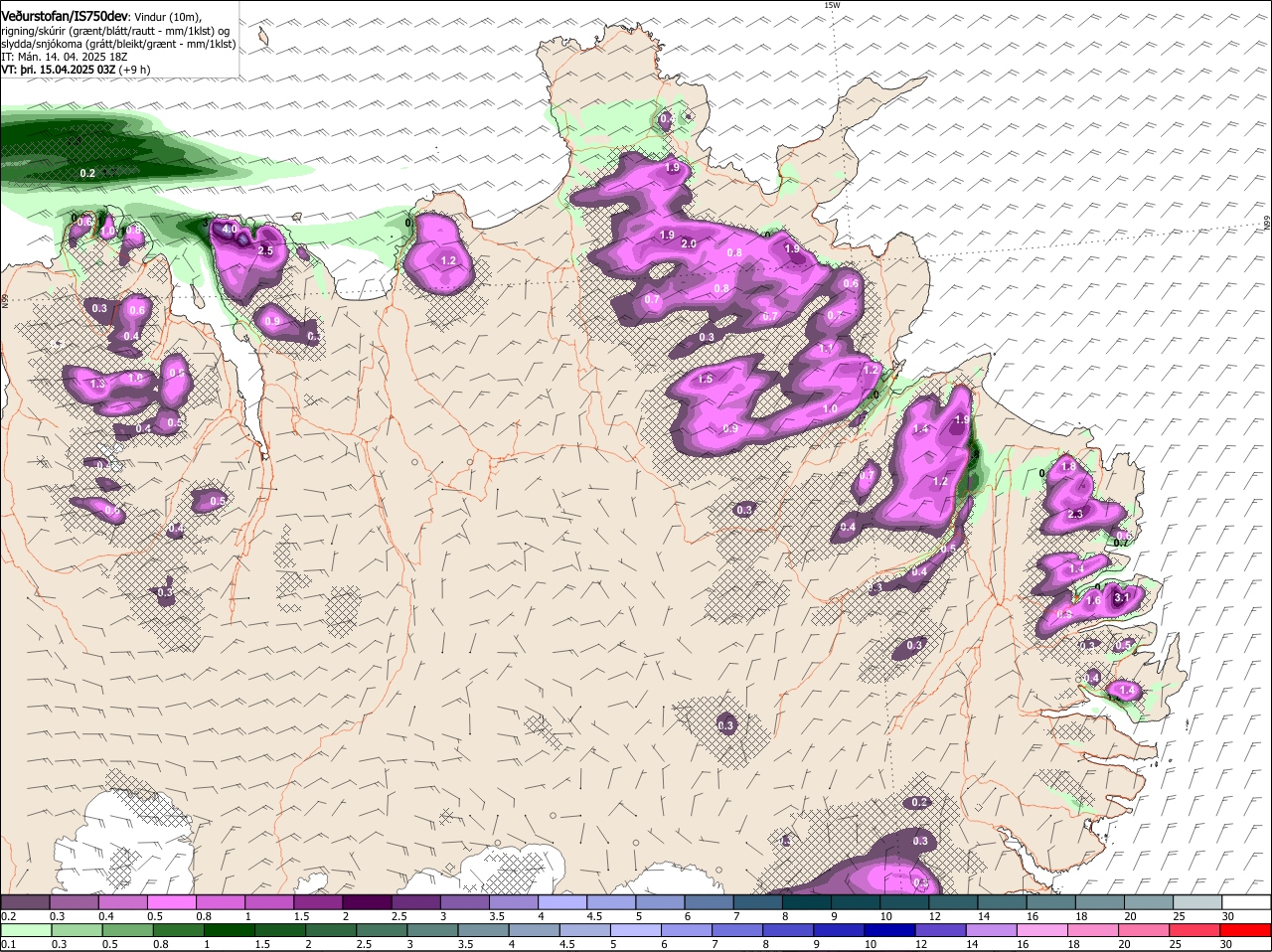Viewport: 1272px width, 952px height.
Task: Select the 8 dark teal swatch in snow scale
Action: (x=806, y=902)
